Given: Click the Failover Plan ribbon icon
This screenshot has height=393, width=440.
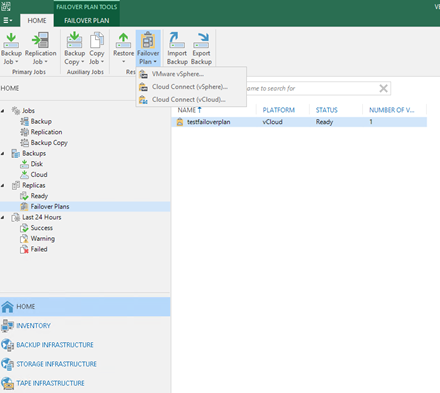Looking at the screenshot, I should pos(148,40).
